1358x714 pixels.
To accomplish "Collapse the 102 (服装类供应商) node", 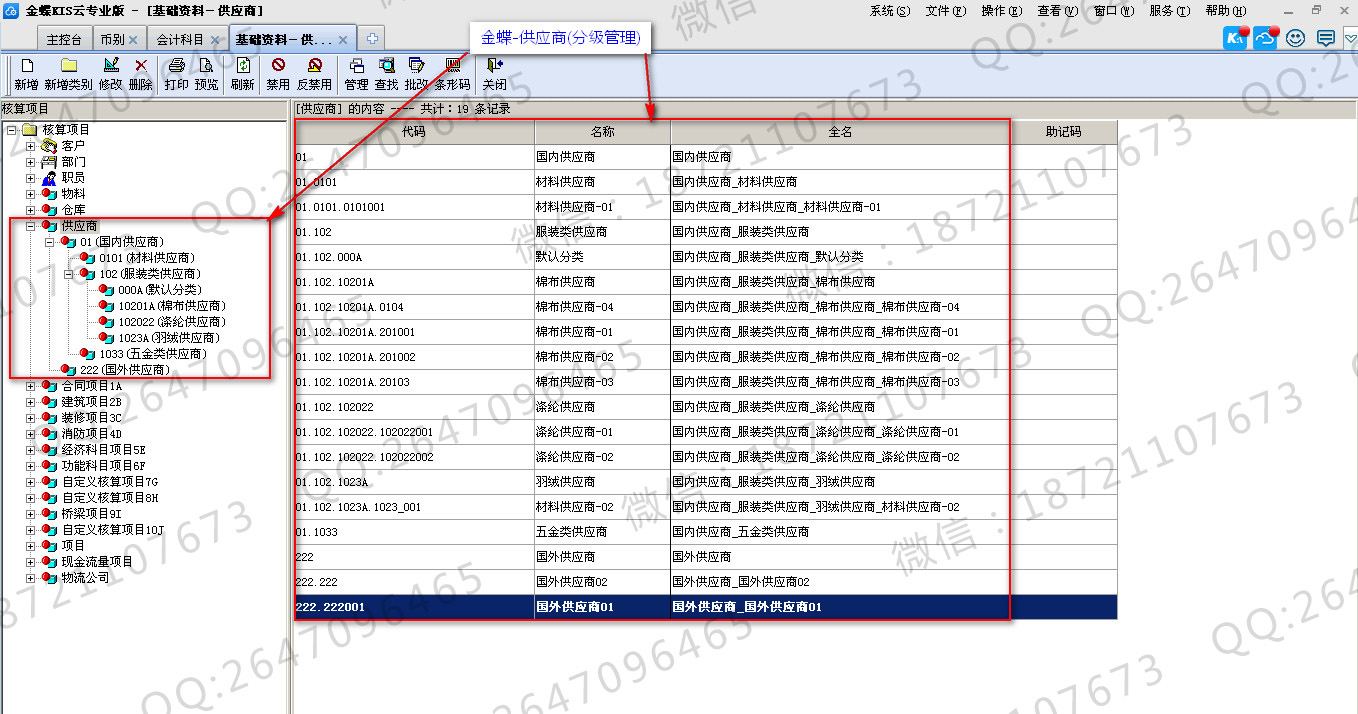I will pyautogui.click(x=69, y=274).
